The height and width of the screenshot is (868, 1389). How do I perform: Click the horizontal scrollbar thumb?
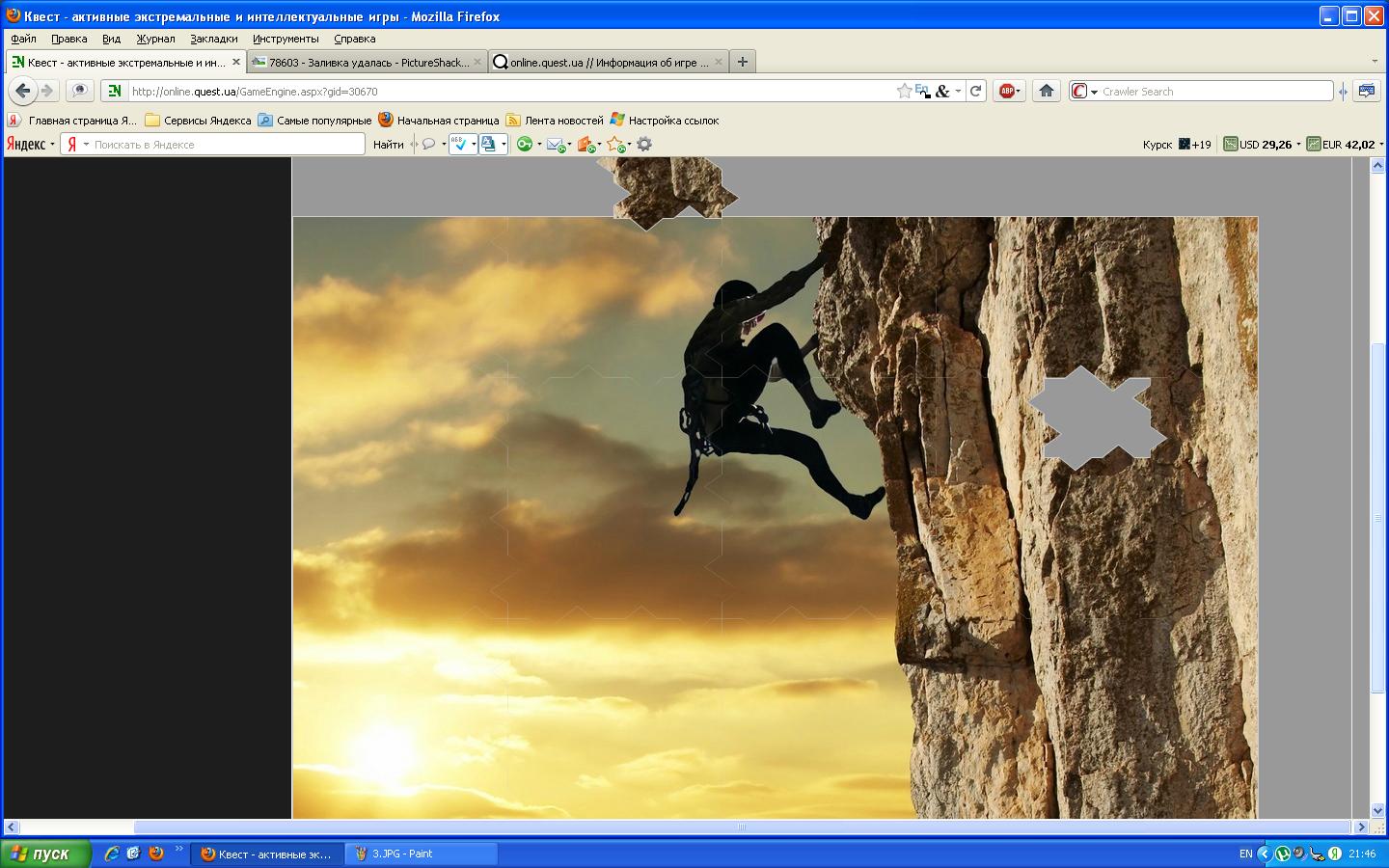pos(741,827)
